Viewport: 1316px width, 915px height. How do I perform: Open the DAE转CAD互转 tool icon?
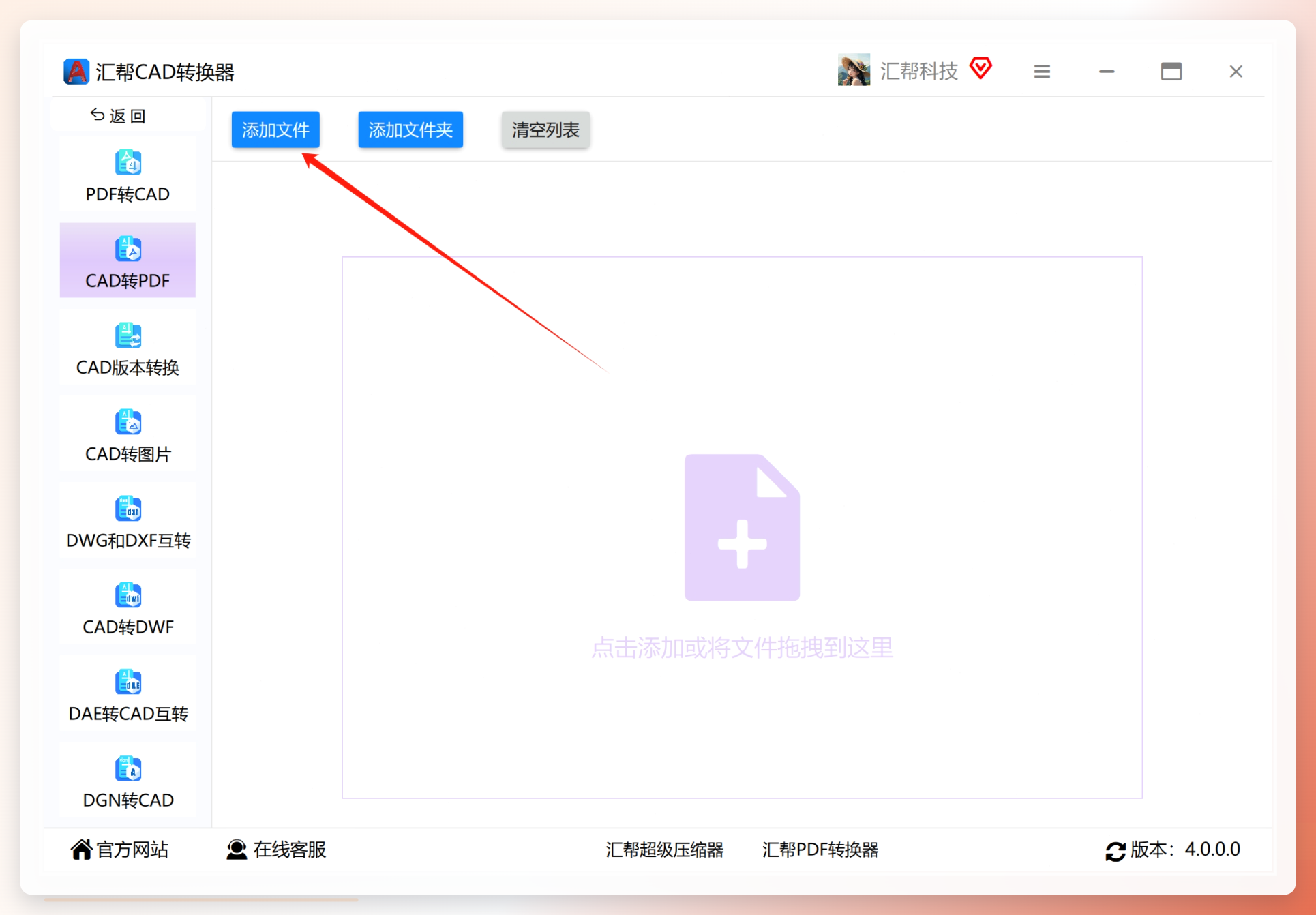128,682
